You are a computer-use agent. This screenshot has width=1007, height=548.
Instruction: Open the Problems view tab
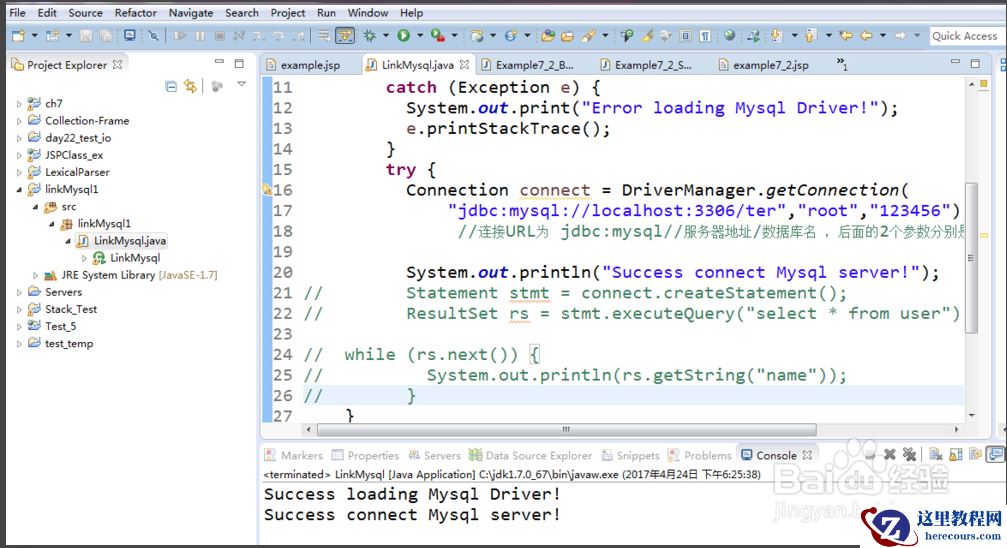pyautogui.click(x=707, y=455)
